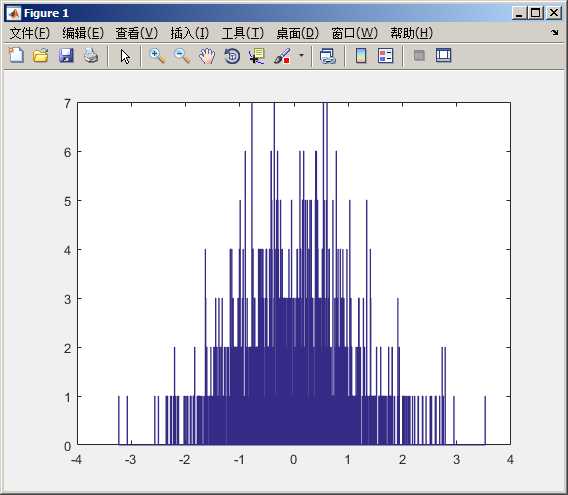Image resolution: width=568 pixels, height=495 pixels.
Task: Enable the Pan hand tool
Action: [x=207, y=56]
